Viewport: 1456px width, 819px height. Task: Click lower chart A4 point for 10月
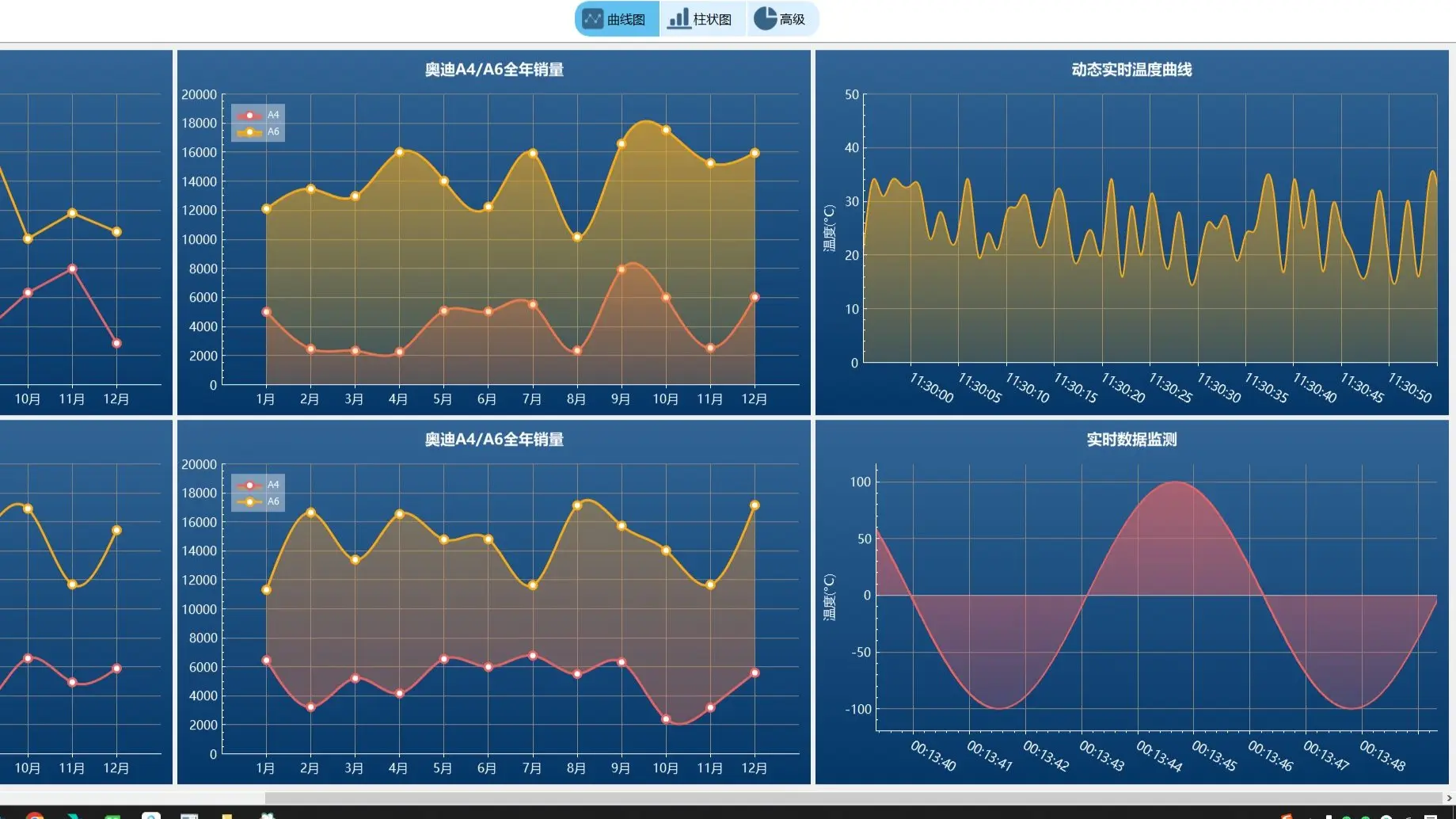click(666, 719)
